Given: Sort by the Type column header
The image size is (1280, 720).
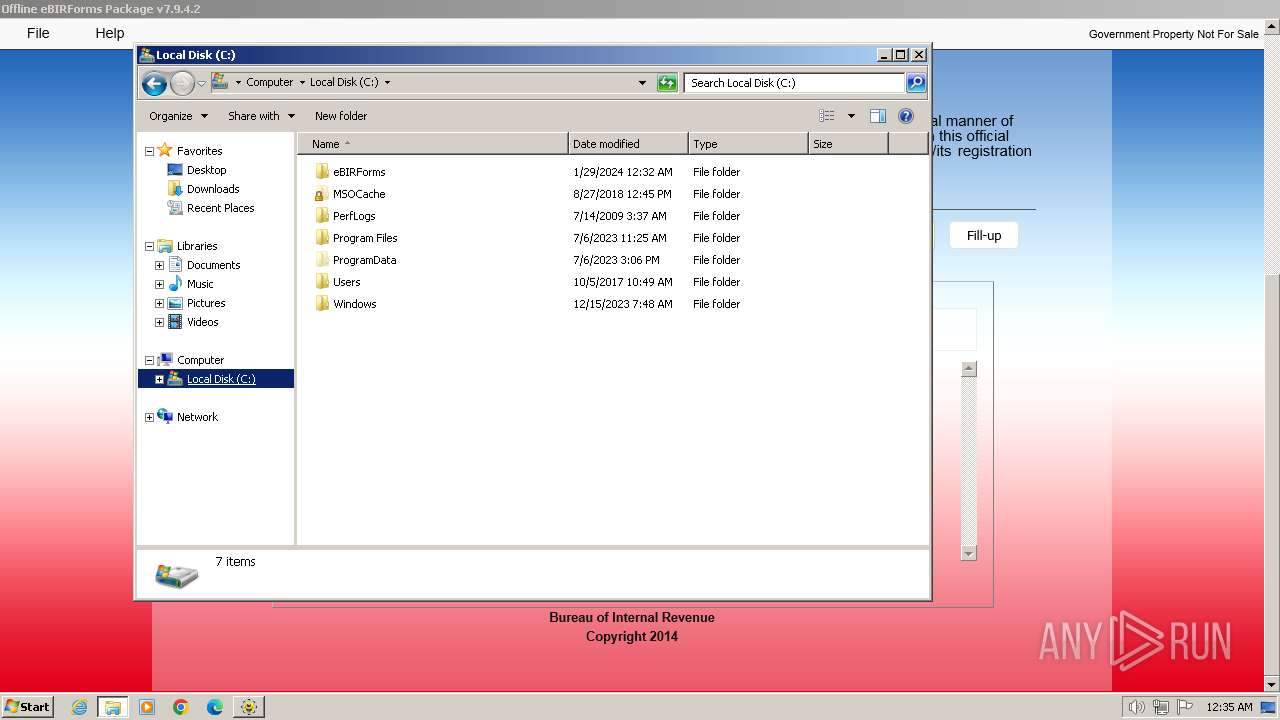Looking at the screenshot, I should 748,144.
